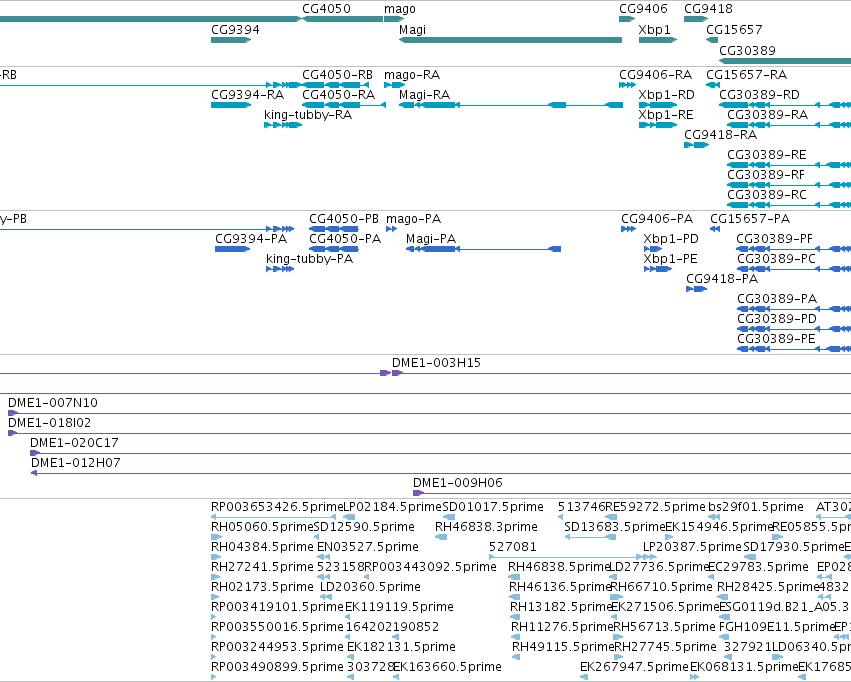Open the CG30389-RC transcript label
This screenshot has width=851, height=682.
[767, 195]
